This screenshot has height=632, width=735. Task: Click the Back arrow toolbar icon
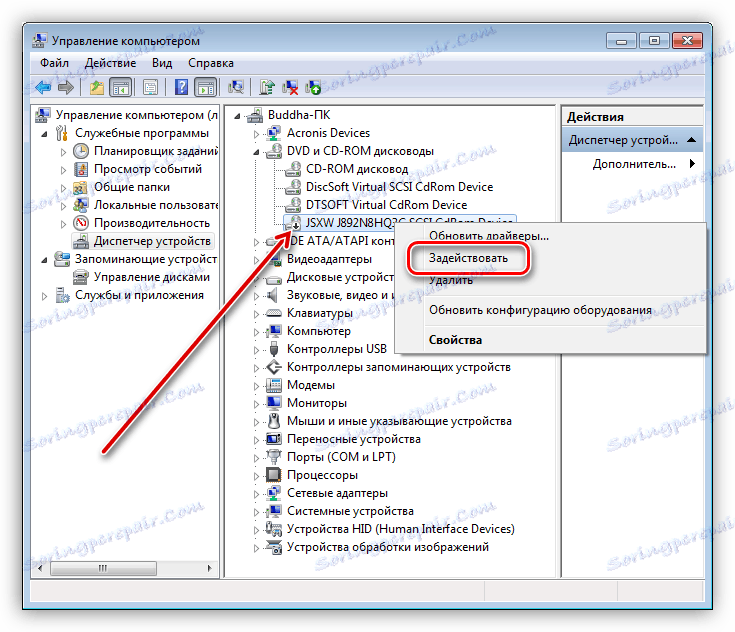[43, 87]
